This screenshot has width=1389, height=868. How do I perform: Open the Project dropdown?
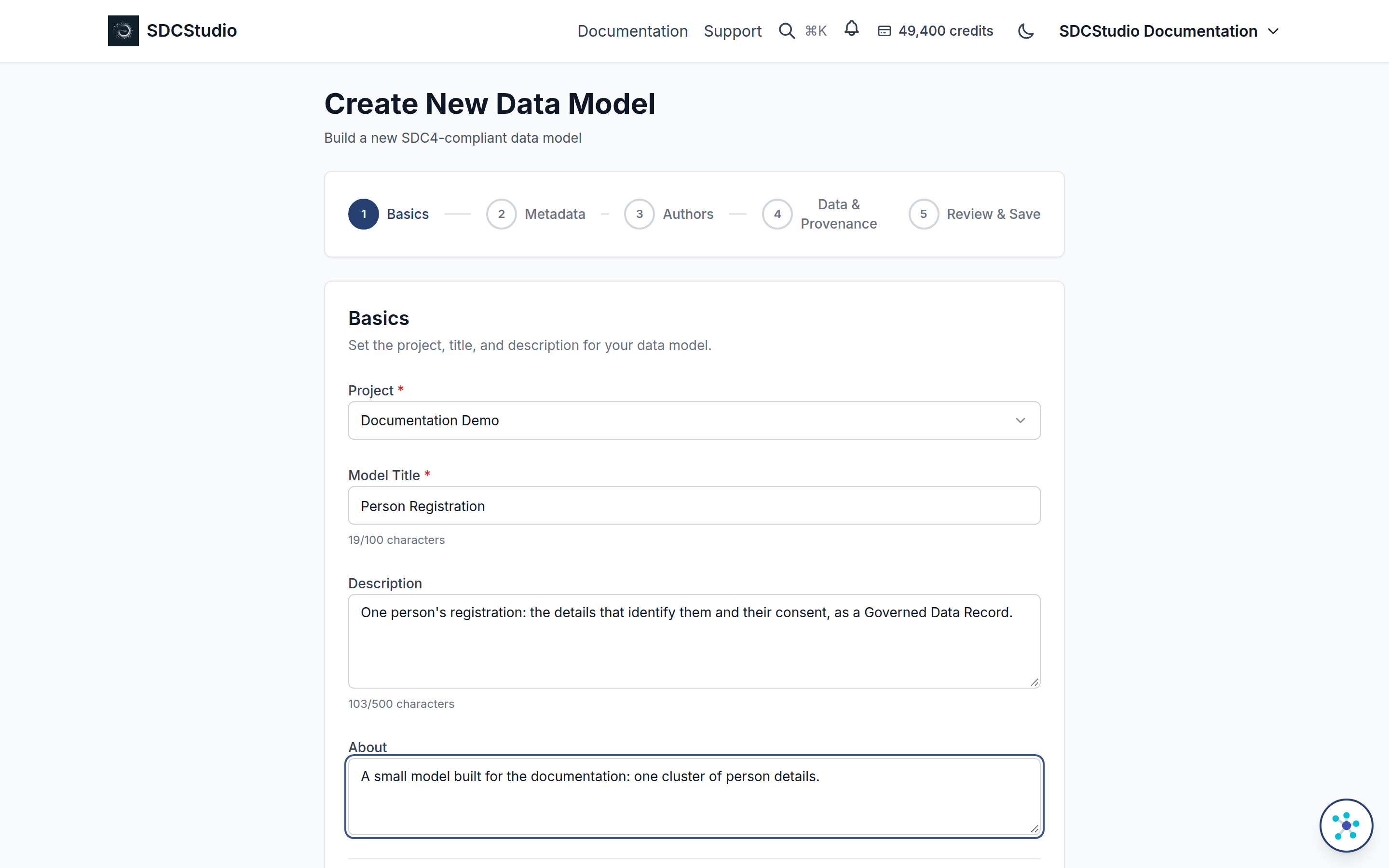tap(694, 420)
